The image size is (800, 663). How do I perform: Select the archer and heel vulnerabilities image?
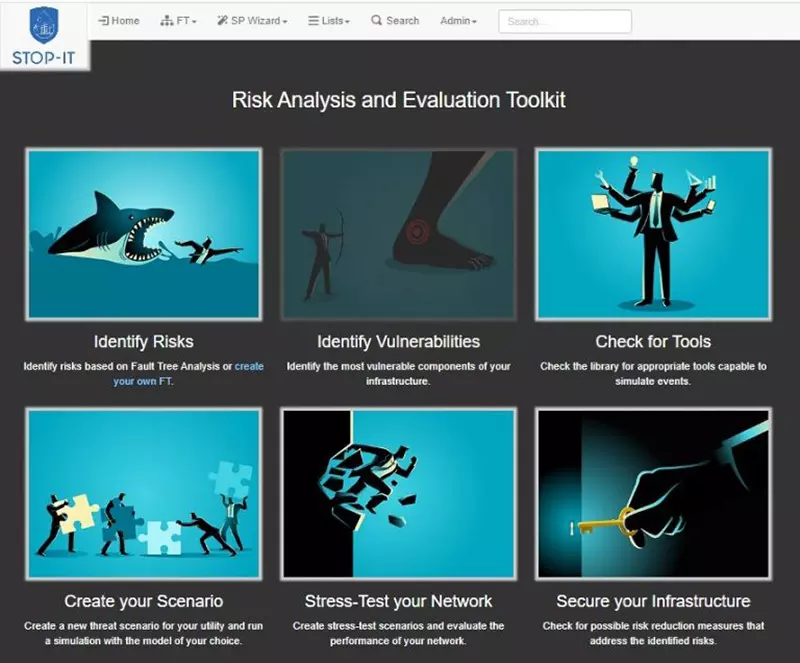[398, 234]
